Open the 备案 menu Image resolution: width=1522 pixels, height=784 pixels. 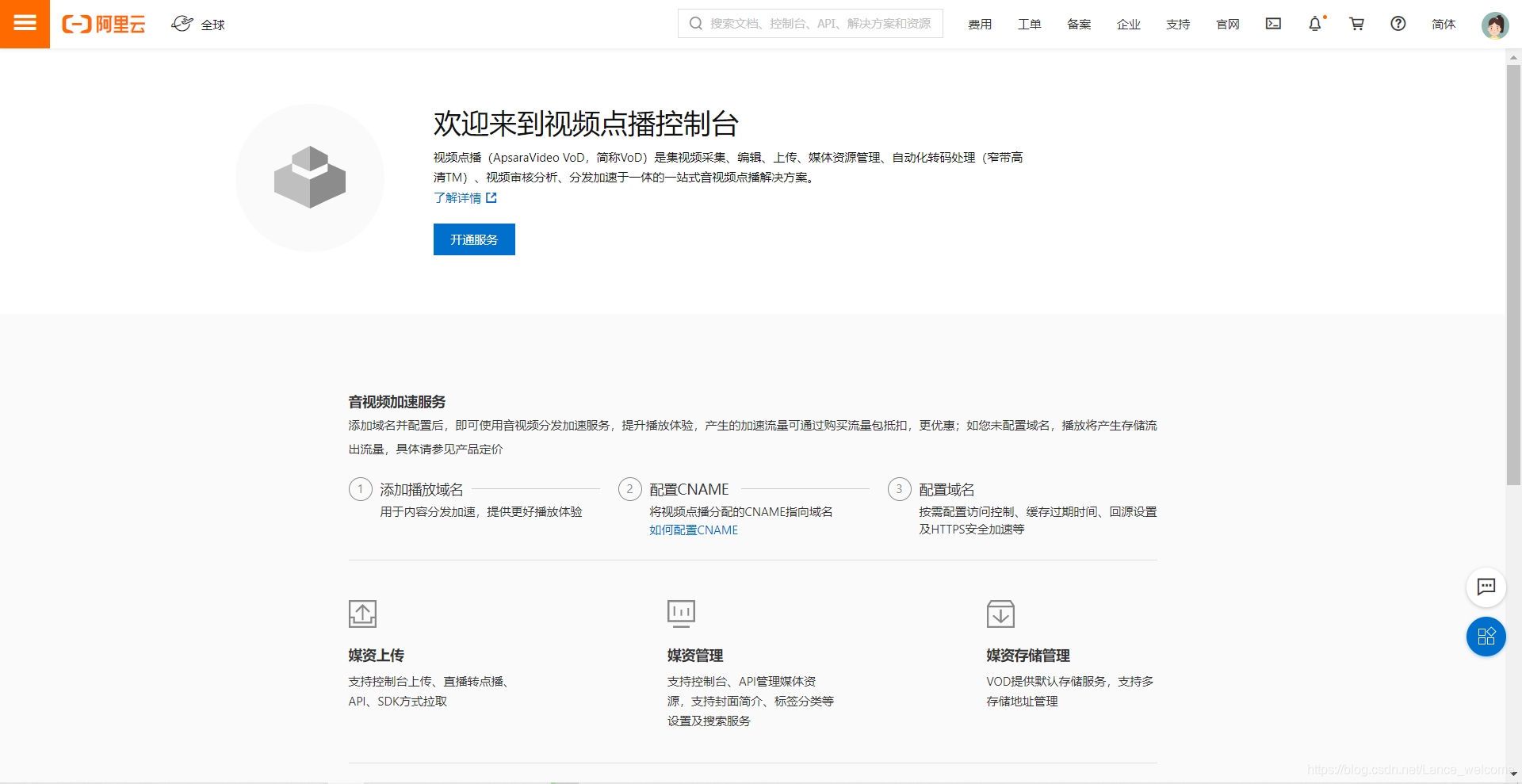click(x=1079, y=25)
